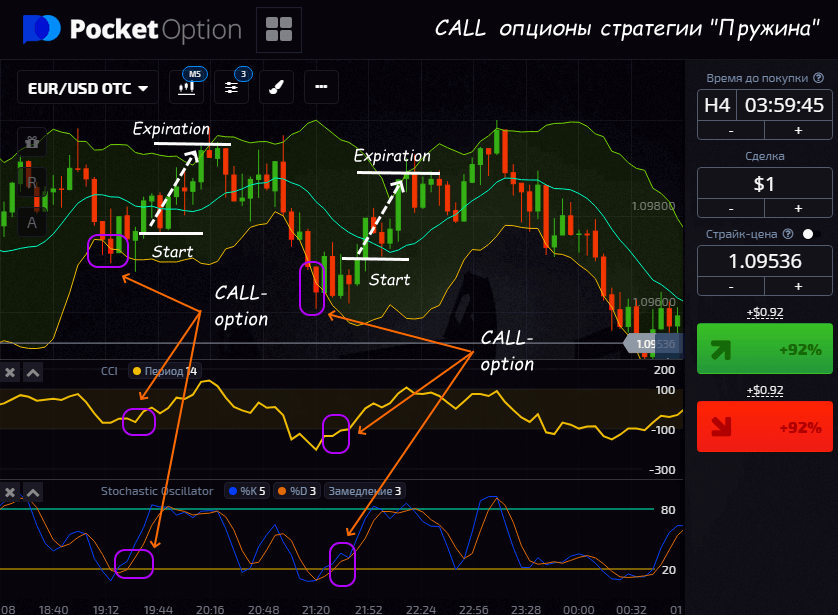The width and height of the screenshot is (838, 615).
Task: Increase the $1 trade amount with plus
Action: pyautogui.click(x=798, y=208)
